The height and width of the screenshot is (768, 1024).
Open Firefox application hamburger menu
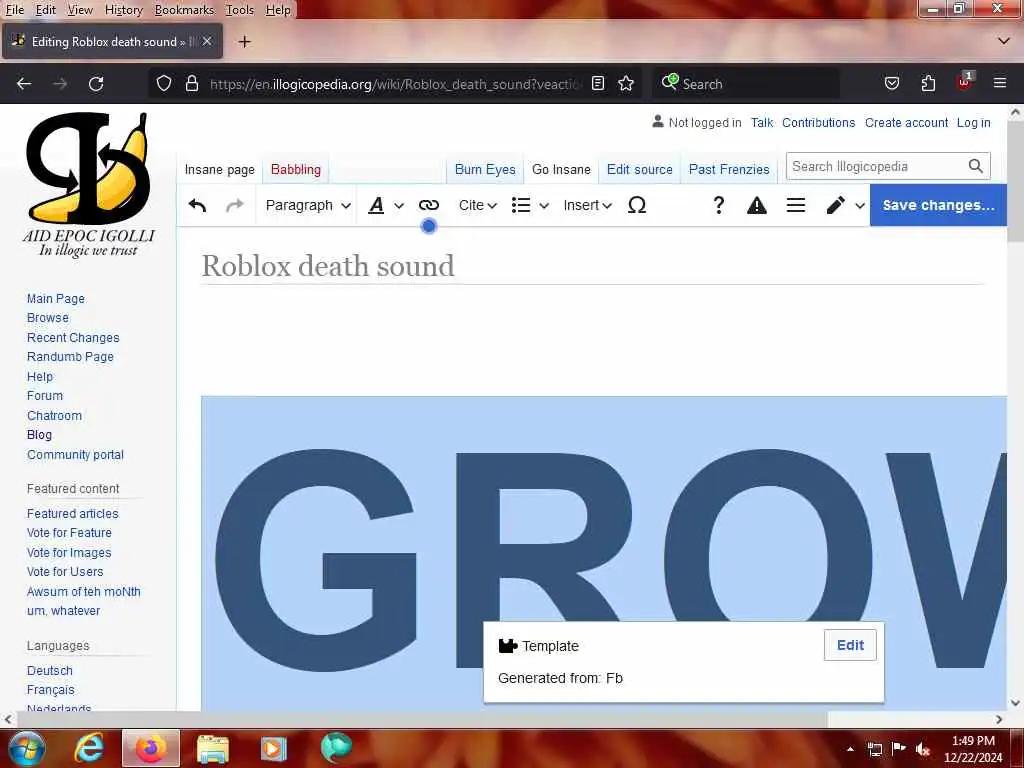tap(1000, 83)
